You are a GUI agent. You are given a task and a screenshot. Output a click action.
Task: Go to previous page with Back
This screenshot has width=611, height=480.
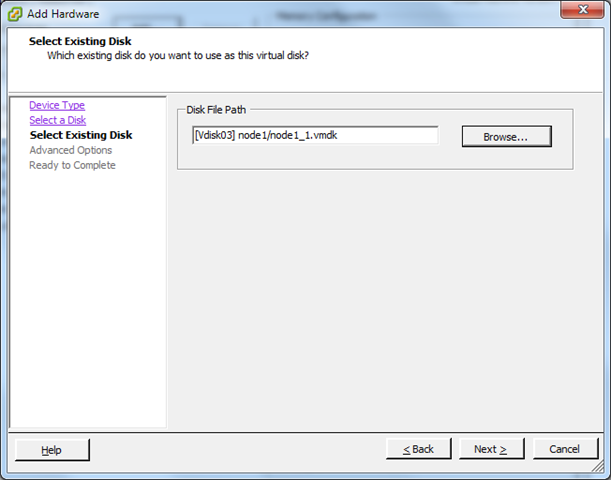pyautogui.click(x=418, y=449)
